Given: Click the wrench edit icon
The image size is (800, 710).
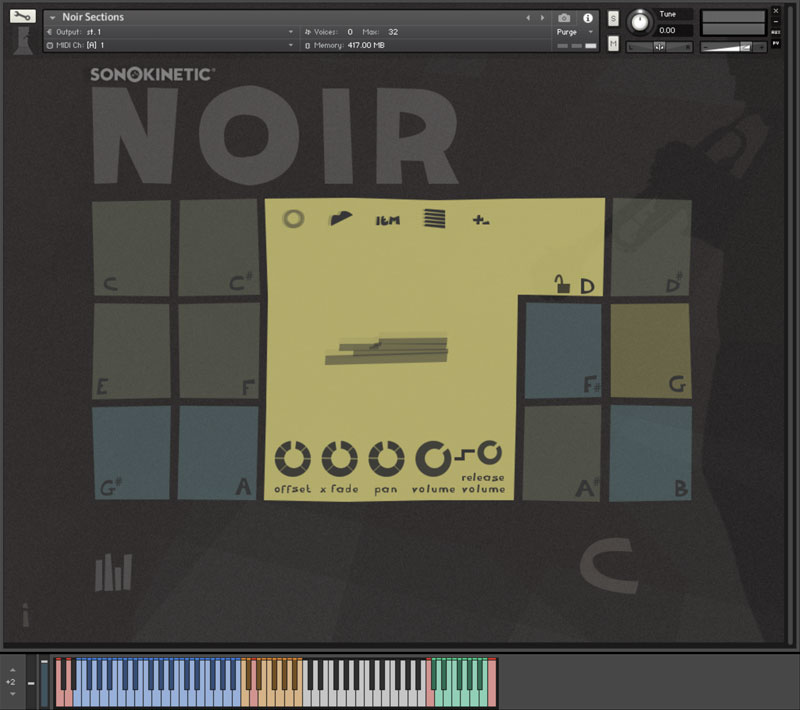Looking at the screenshot, I should [x=20, y=17].
